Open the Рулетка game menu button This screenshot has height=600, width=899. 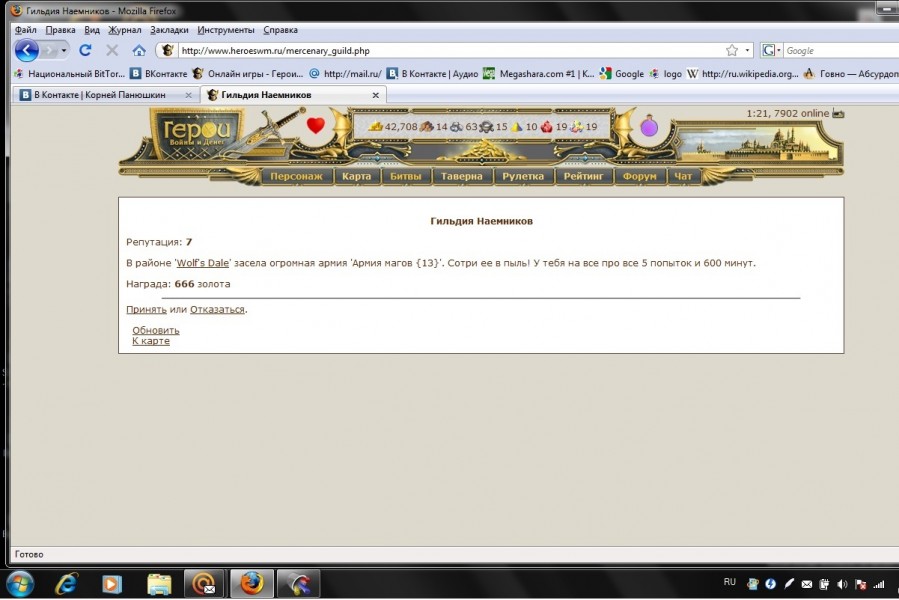[x=523, y=176]
